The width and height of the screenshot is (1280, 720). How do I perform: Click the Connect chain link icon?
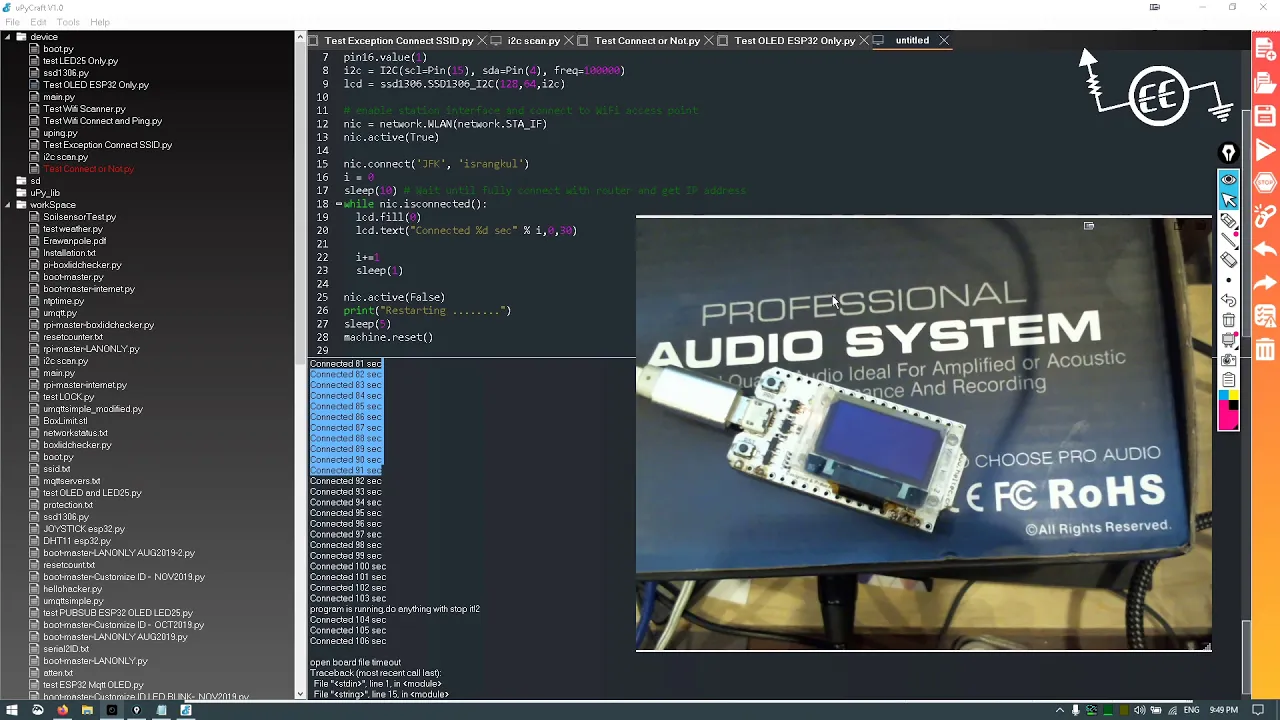(1265, 216)
